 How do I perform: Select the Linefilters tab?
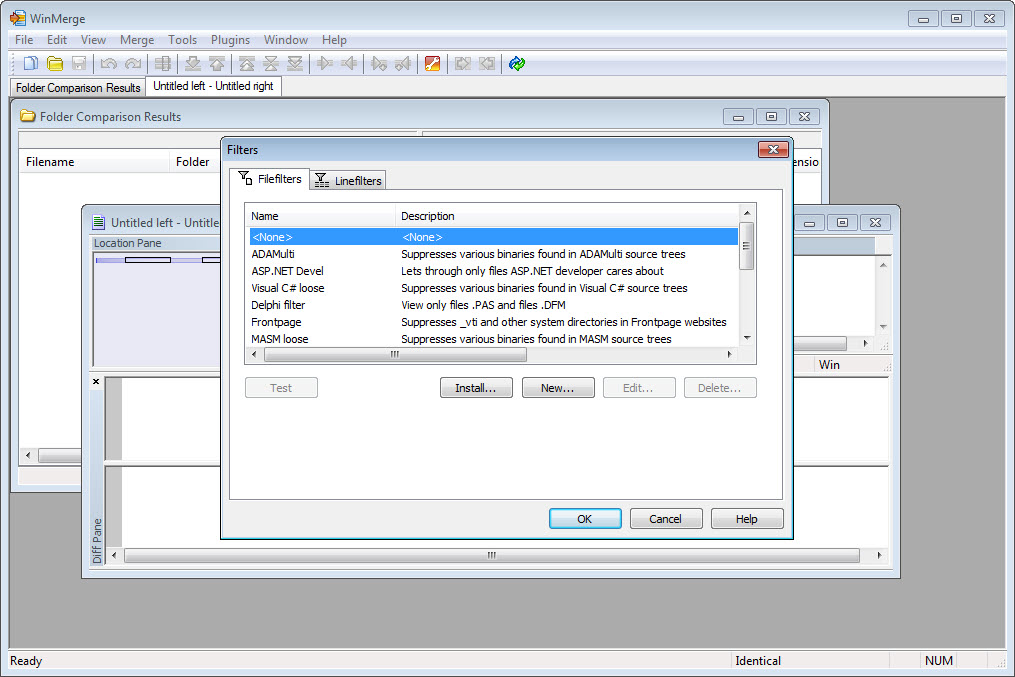click(x=348, y=181)
